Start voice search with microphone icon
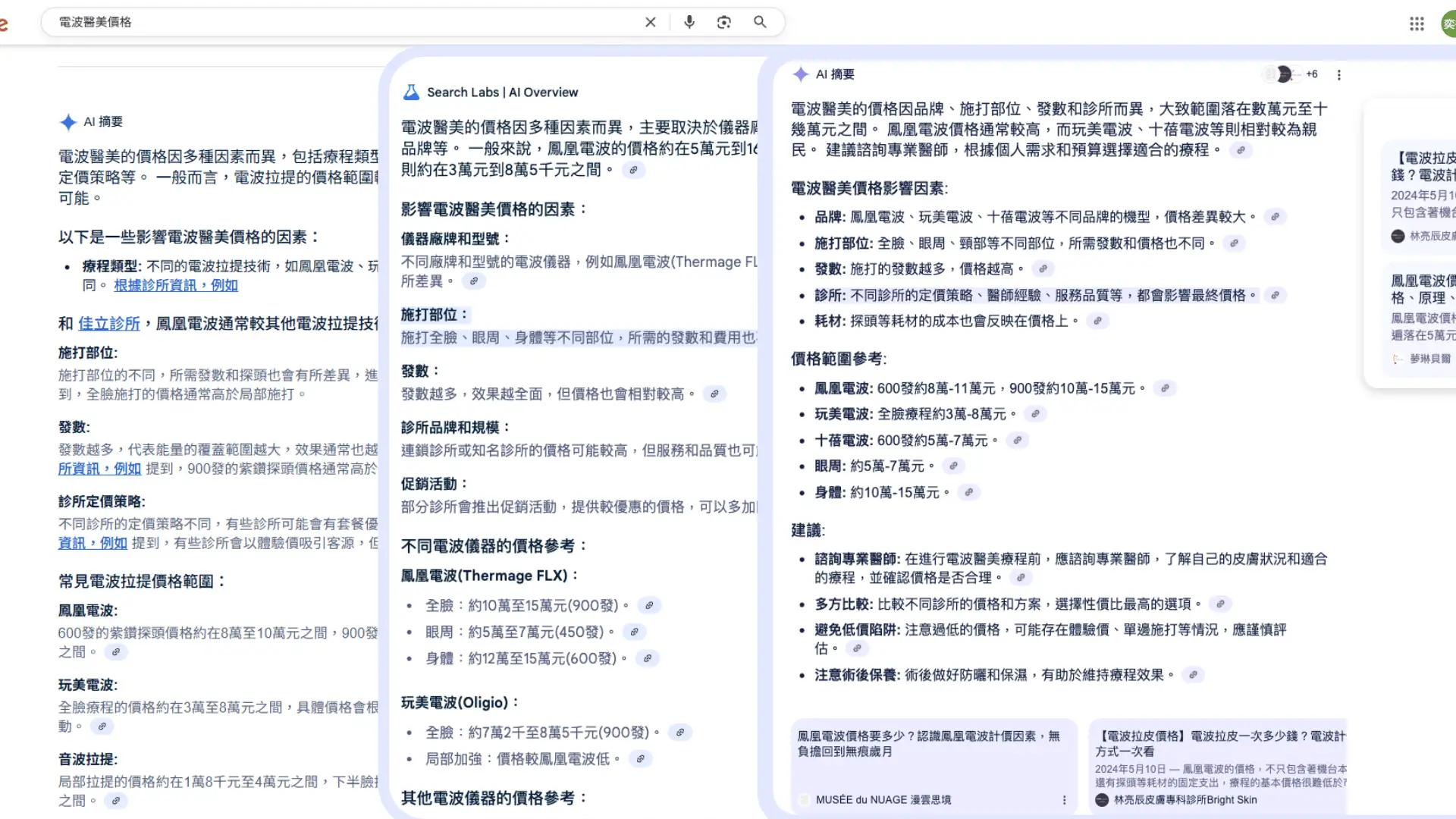Image resolution: width=1456 pixels, height=819 pixels. [x=689, y=22]
